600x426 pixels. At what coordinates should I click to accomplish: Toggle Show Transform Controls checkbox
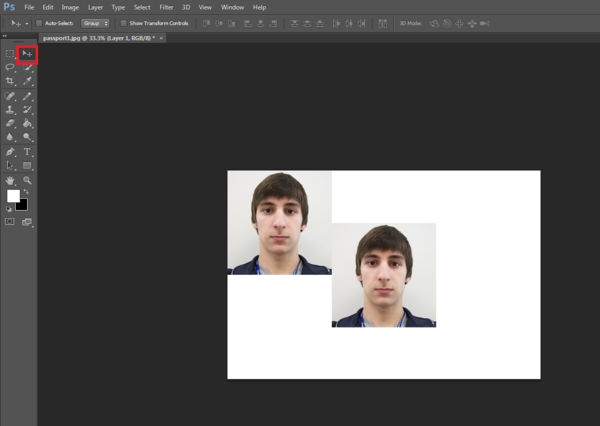pyautogui.click(x=124, y=23)
